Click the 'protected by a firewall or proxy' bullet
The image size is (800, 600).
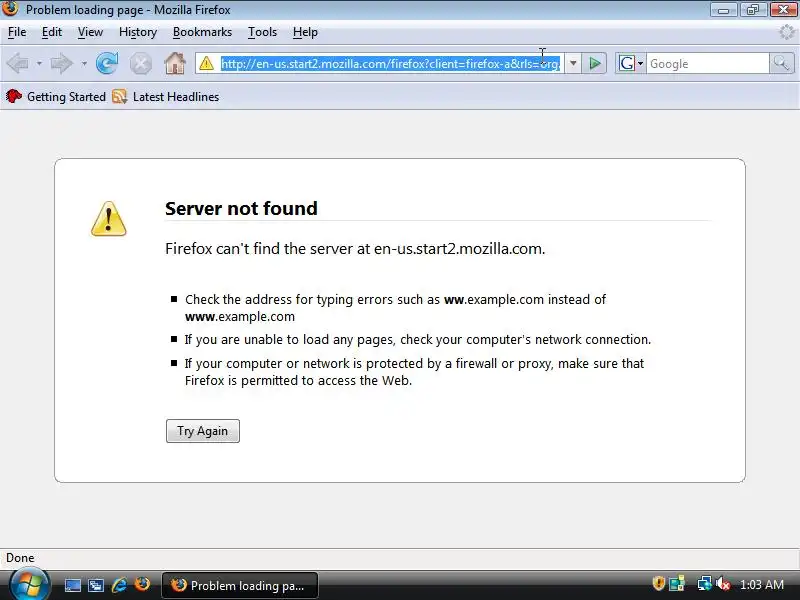(414, 372)
